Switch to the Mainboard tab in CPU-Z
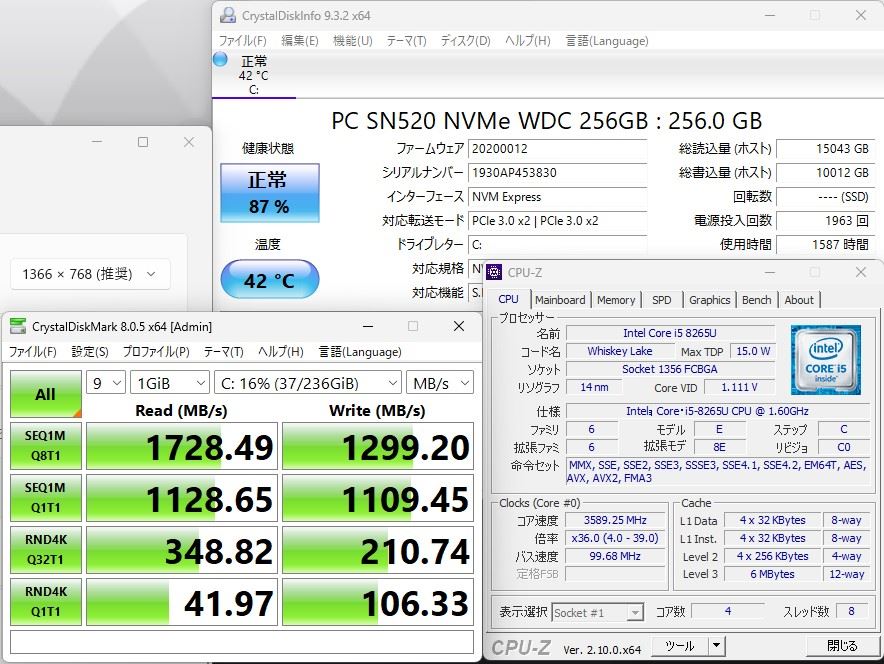 pyautogui.click(x=560, y=300)
